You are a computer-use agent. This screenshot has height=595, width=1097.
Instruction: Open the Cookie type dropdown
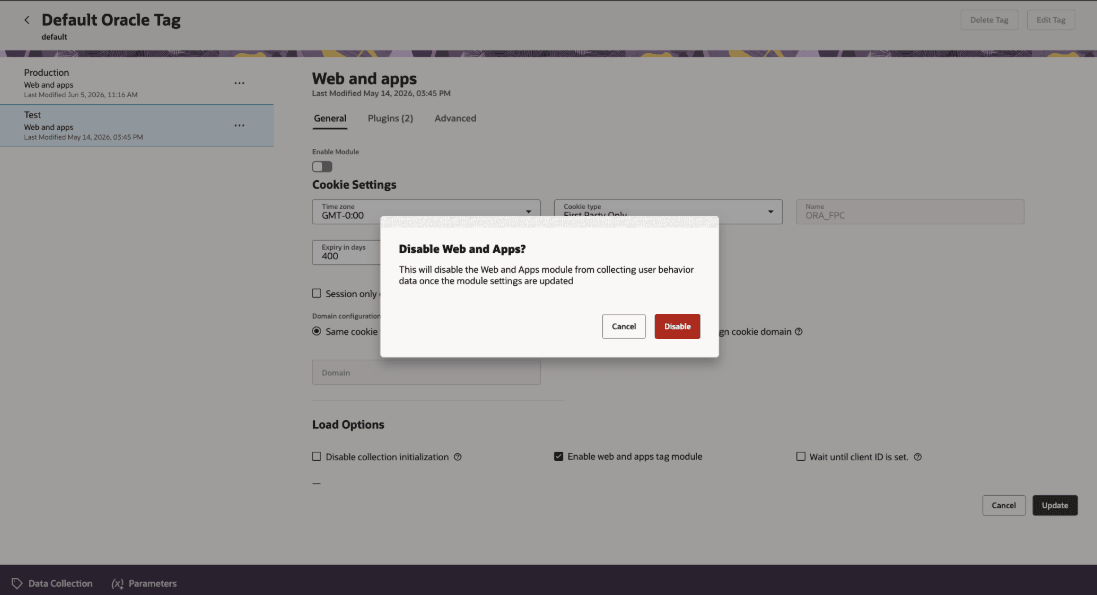click(668, 211)
